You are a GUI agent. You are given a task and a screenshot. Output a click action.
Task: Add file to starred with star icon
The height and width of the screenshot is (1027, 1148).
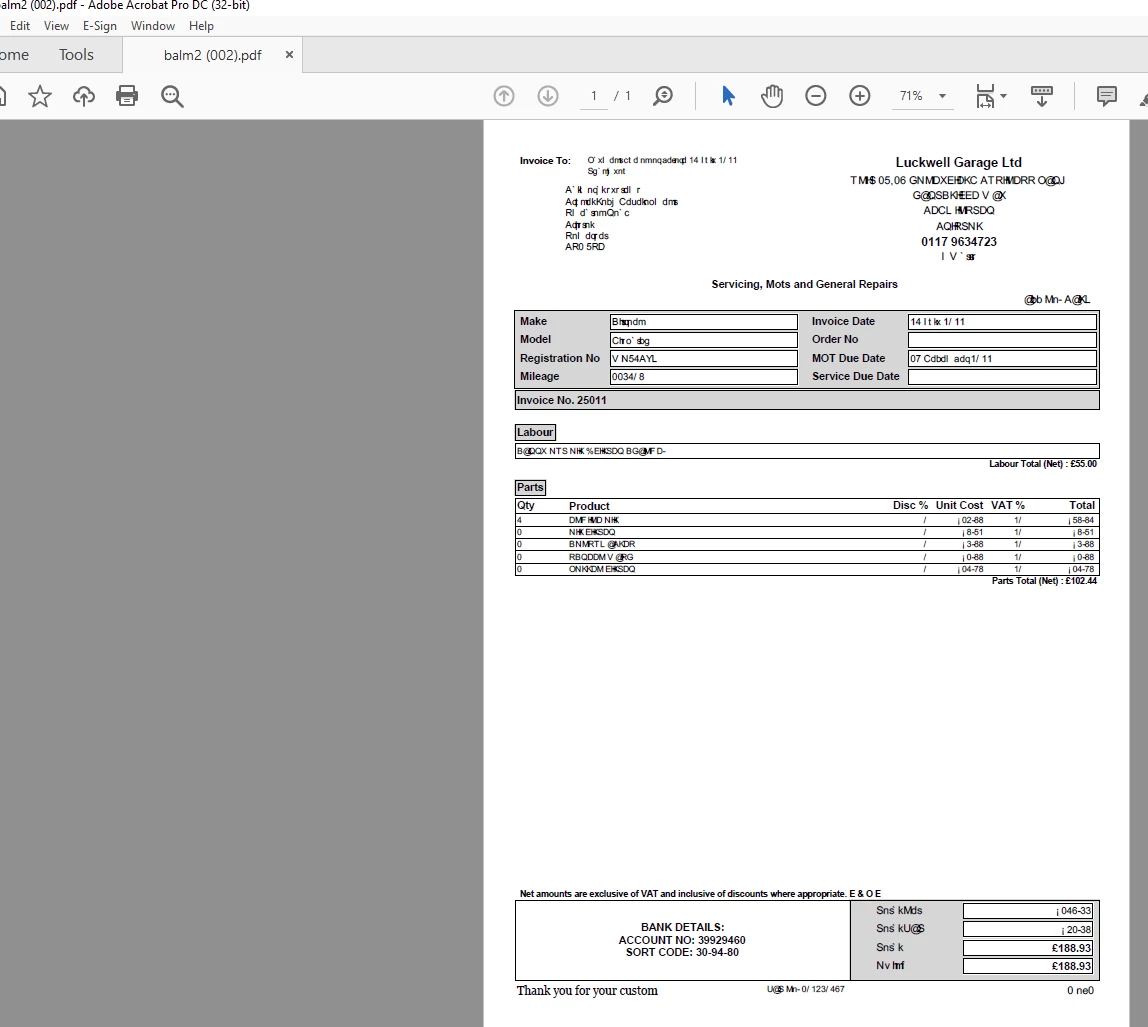(40, 96)
